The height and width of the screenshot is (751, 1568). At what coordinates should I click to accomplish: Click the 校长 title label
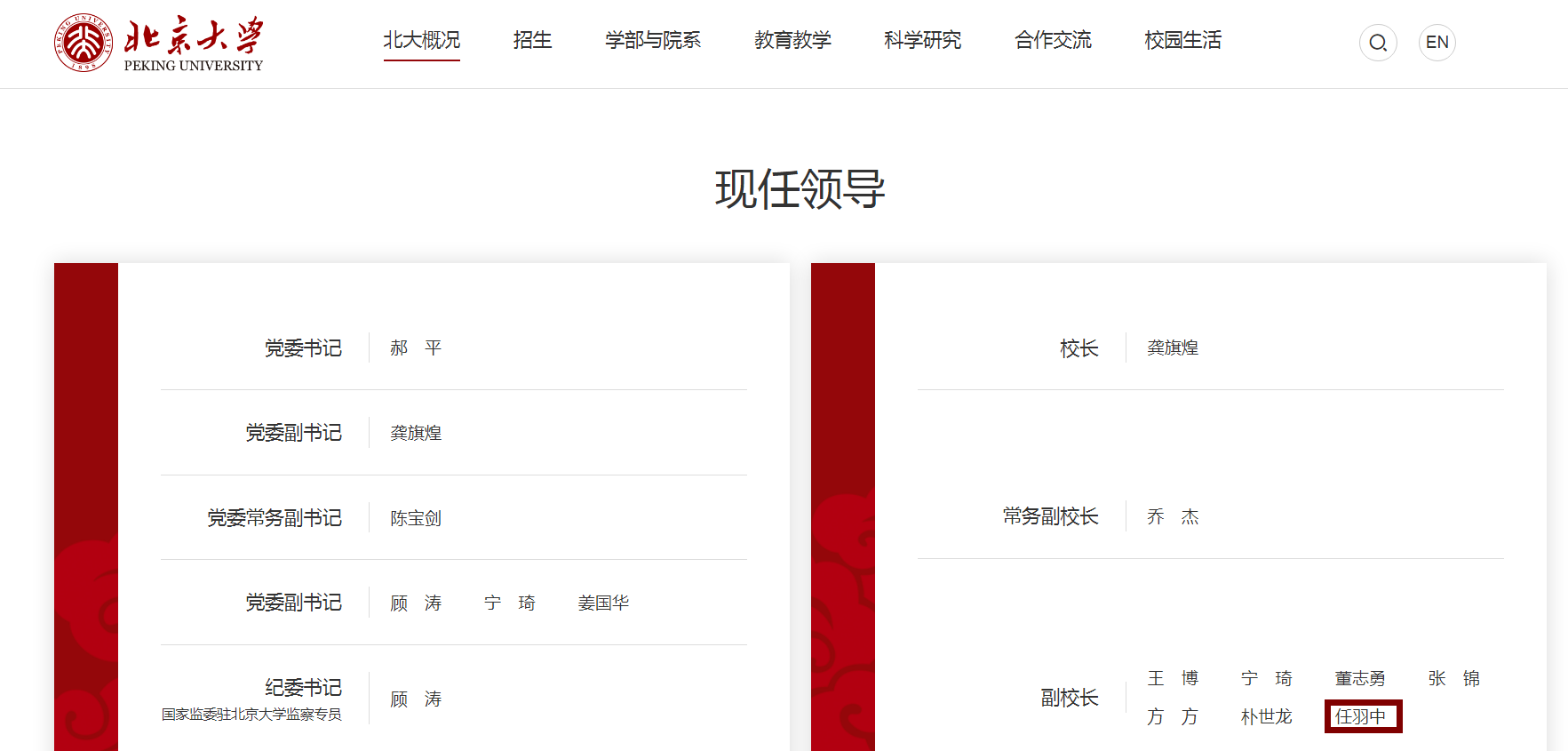(1079, 348)
